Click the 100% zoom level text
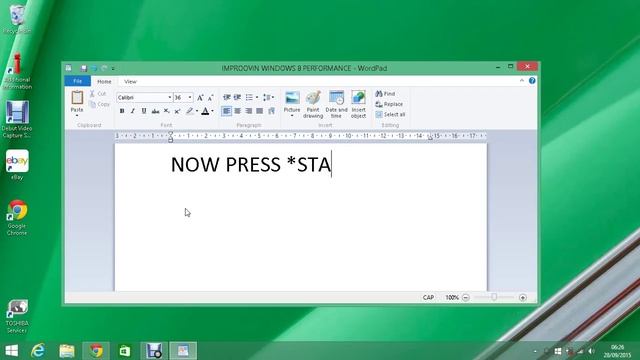Image resolution: width=640 pixels, height=360 pixels. point(452,298)
